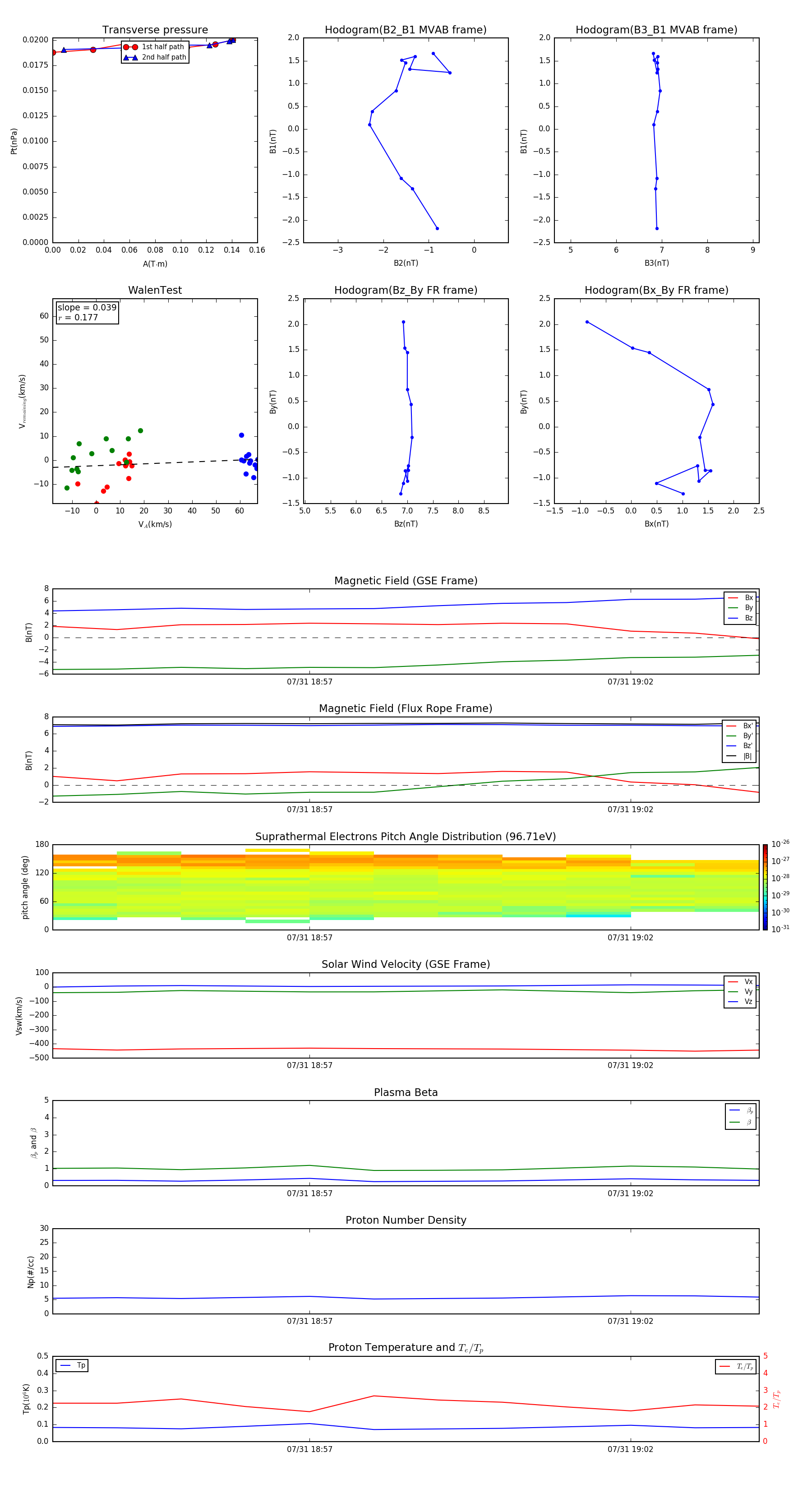Click the "r = 0.177" annotation
Viewport: 812px width, 1489px height.
(78, 317)
